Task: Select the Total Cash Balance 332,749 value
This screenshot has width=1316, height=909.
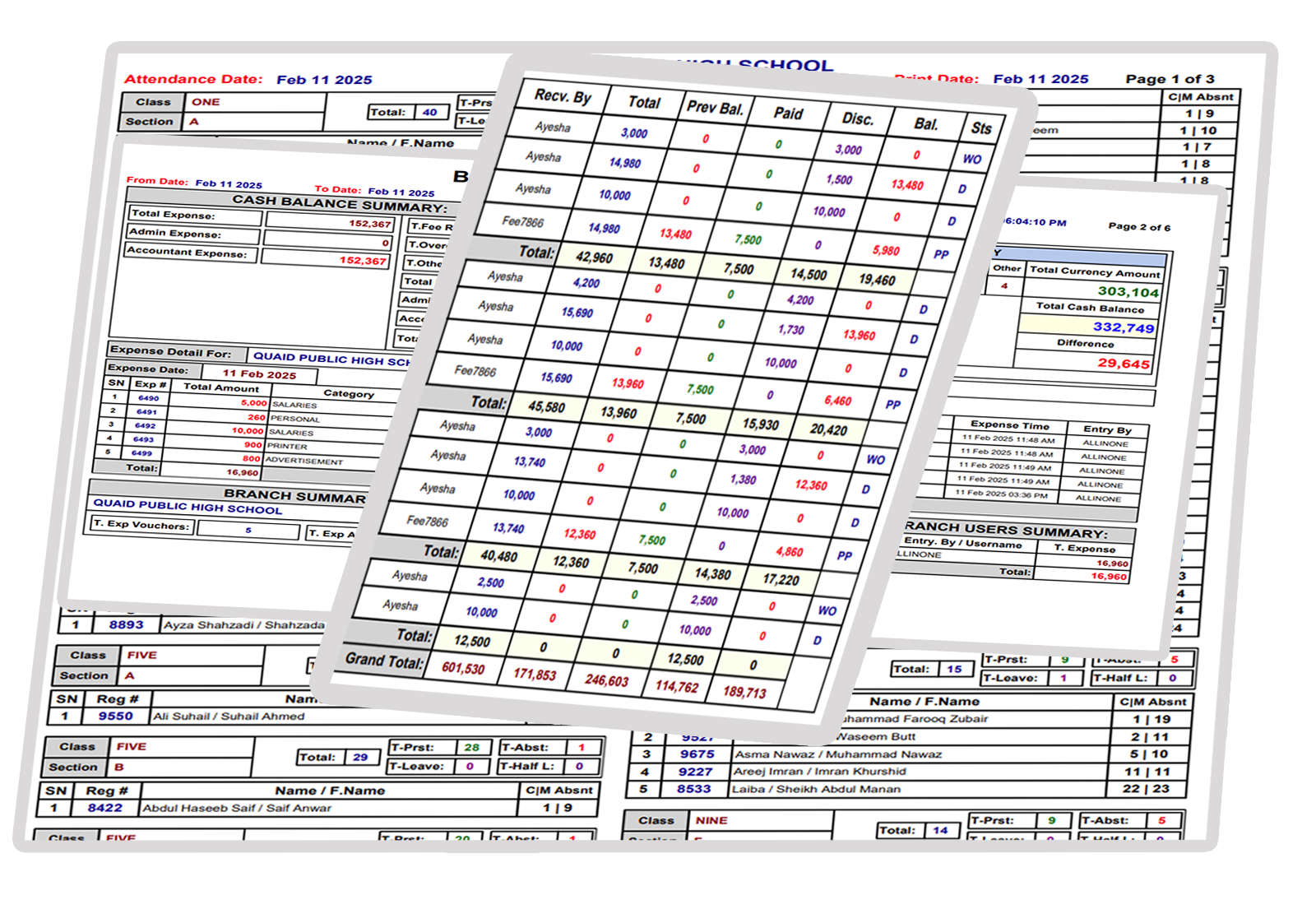Action: pos(1123,327)
